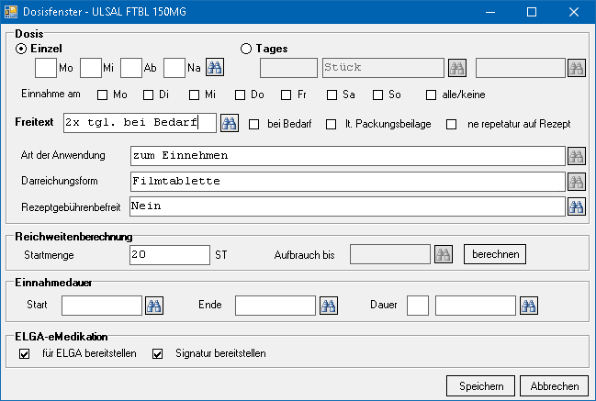596x401 pixels.
Task: Enable the bei Bedarf checkbox
Action: (x=254, y=124)
